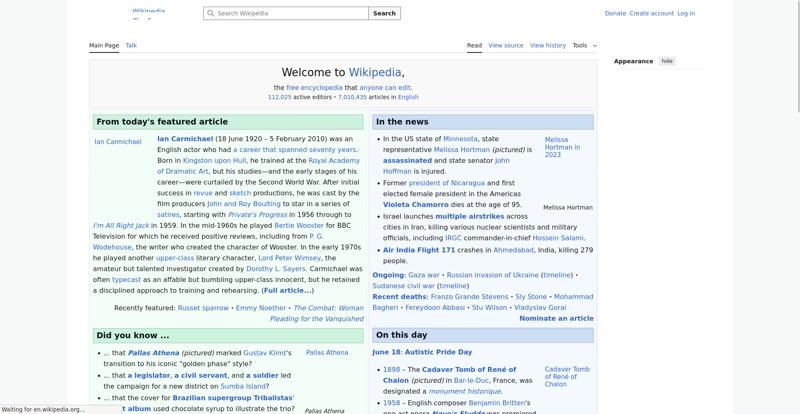Viewport: 800px width, 414px height.
Task: Switch to the Talk tab
Action: pyautogui.click(x=131, y=45)
